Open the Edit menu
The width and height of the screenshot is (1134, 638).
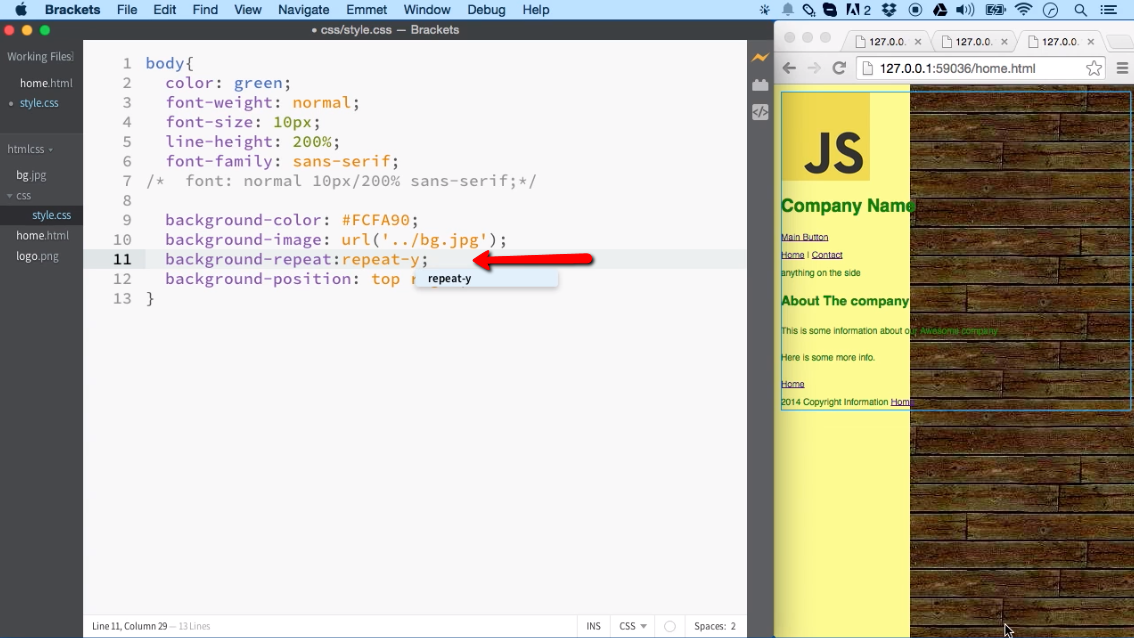[x=164, y=9]
